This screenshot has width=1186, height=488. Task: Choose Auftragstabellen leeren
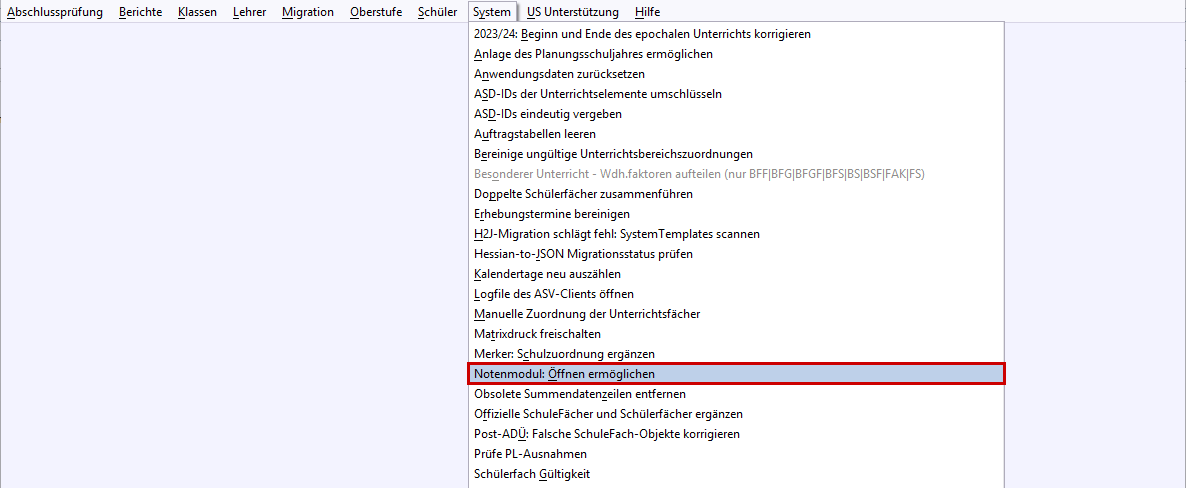point(737,134)
